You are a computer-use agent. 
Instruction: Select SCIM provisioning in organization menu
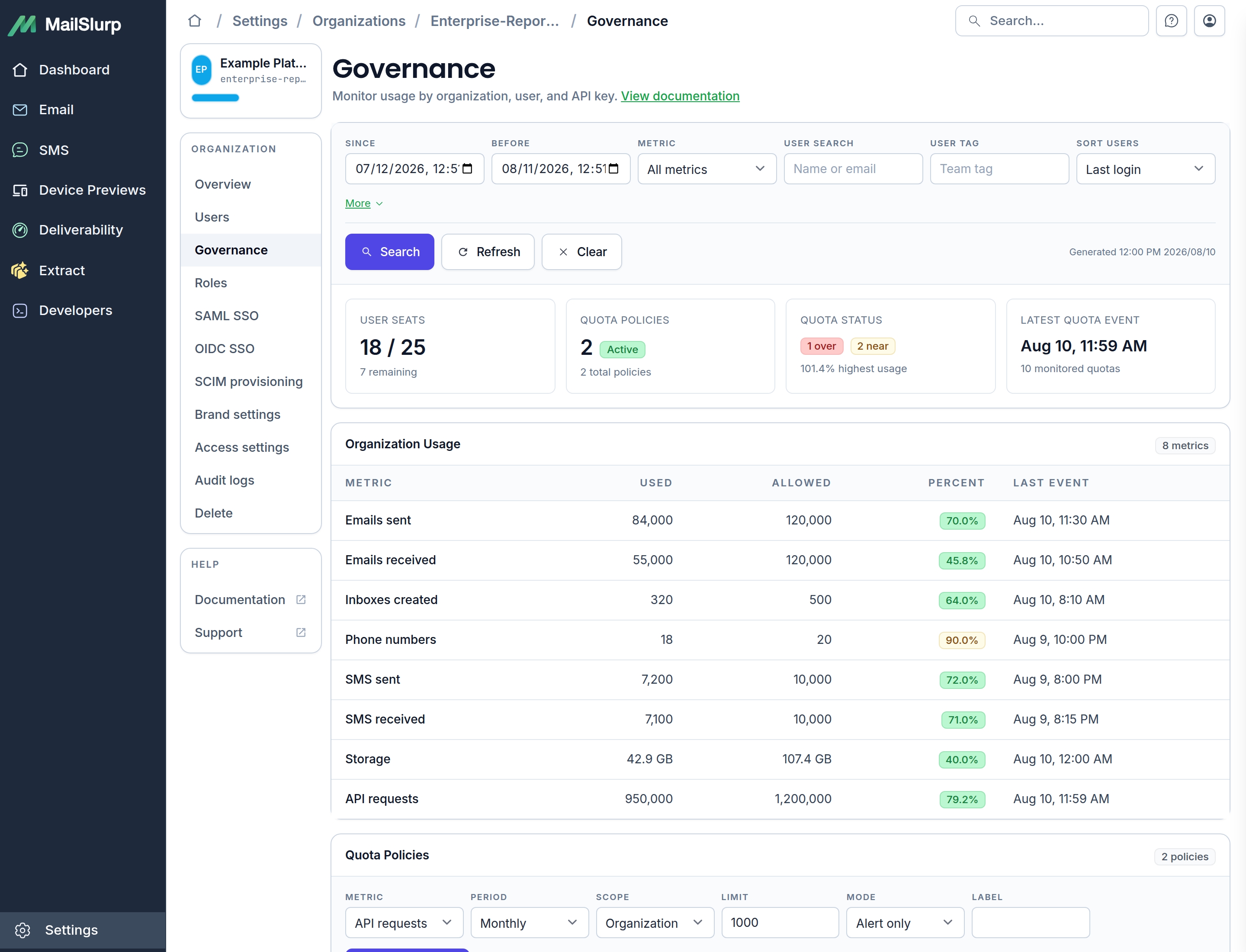click(x=250, y=381)
